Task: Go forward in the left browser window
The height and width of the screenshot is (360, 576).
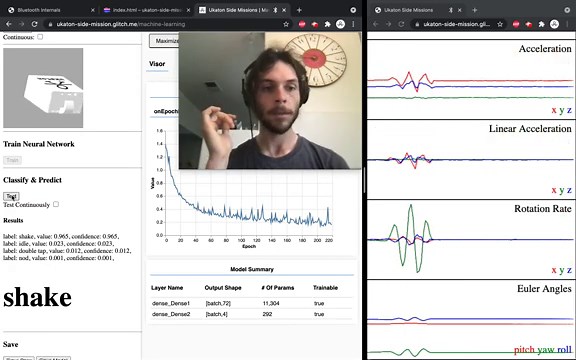Action: click(x=21, y=24)
